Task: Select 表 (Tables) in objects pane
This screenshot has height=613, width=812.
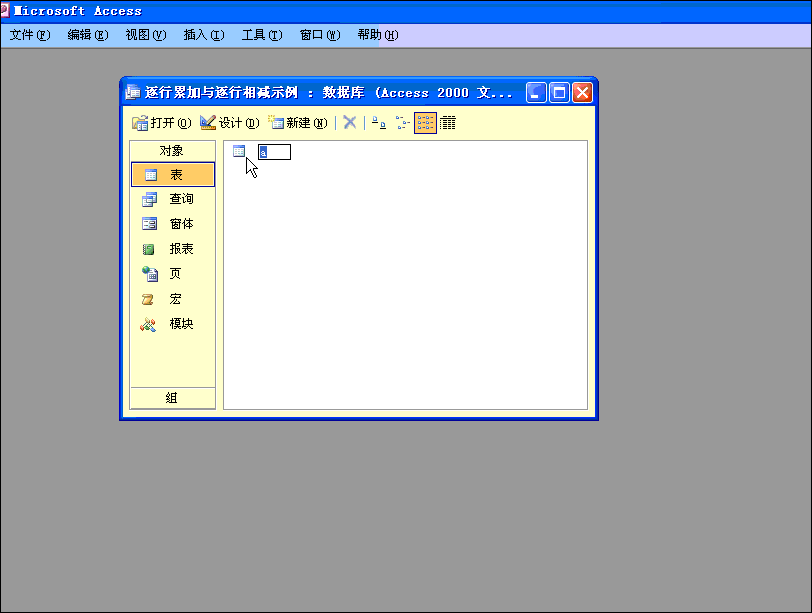Action: (173, 174)
